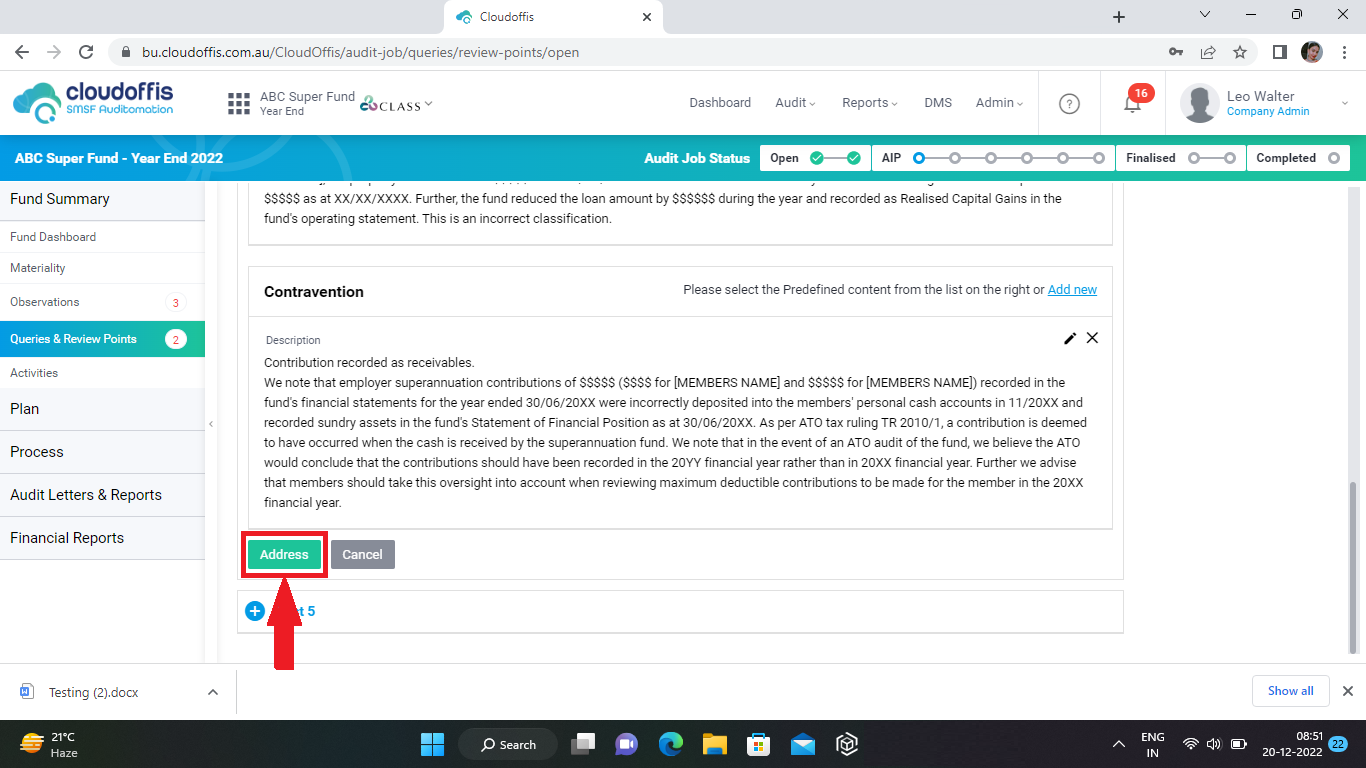Screen dimensions: 1366x768
Task: Open the DMS menu item
Action: tap(938, 103)
